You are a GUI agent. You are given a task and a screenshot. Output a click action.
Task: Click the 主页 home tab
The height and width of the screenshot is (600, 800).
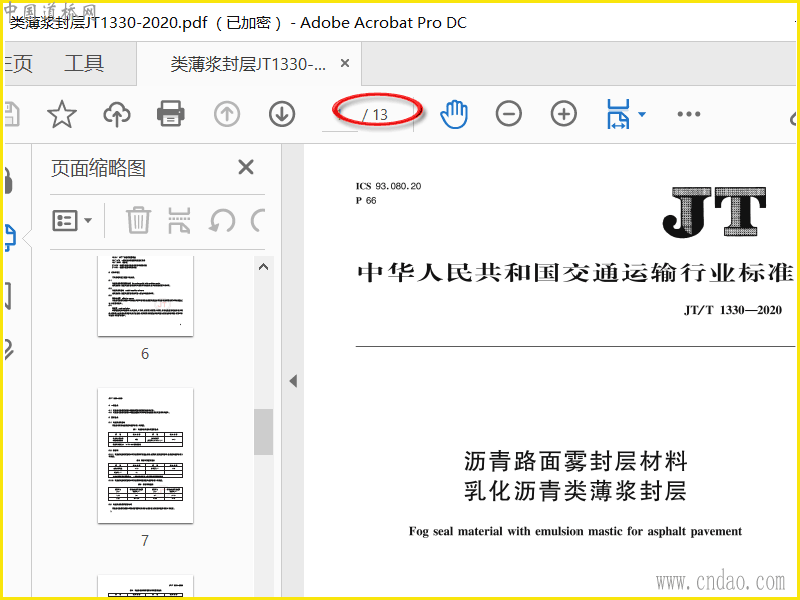(18, 64)
